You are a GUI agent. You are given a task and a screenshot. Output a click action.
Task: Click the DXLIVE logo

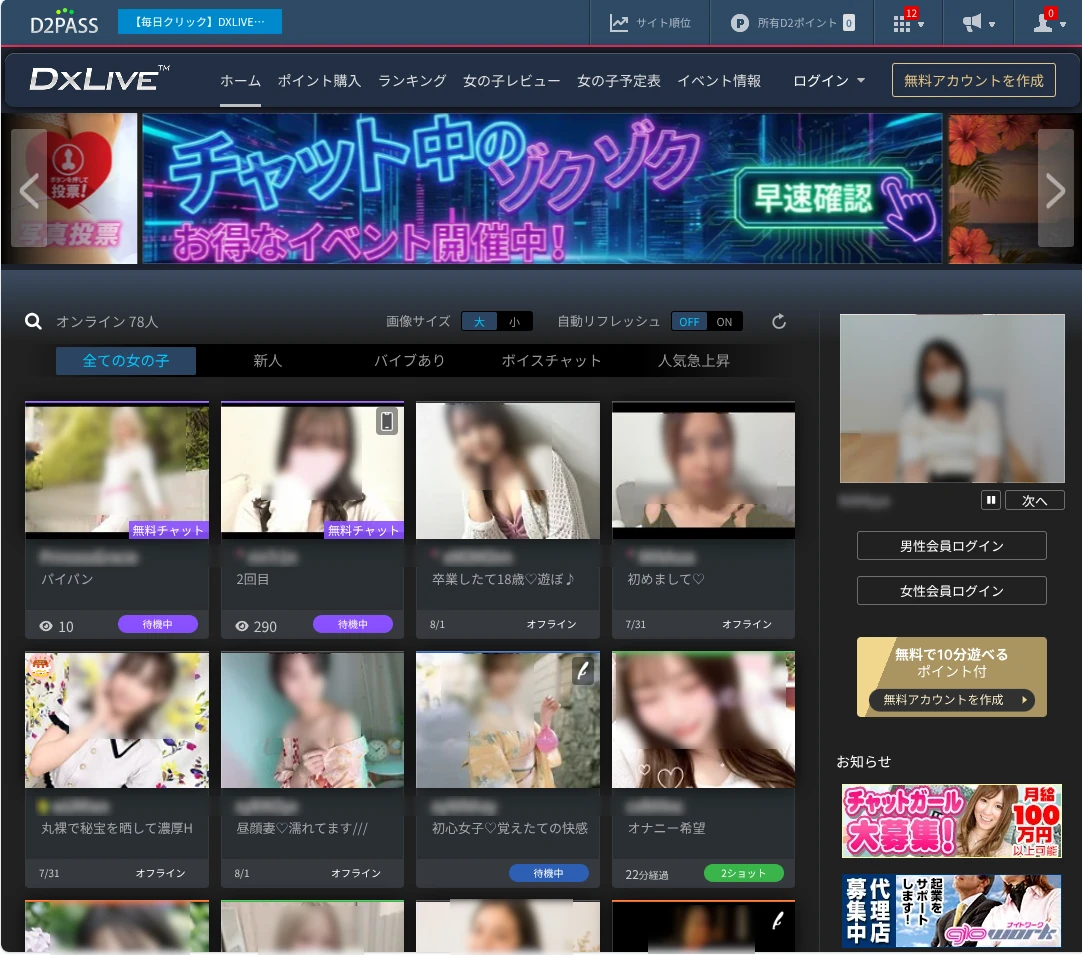point(99,79)
